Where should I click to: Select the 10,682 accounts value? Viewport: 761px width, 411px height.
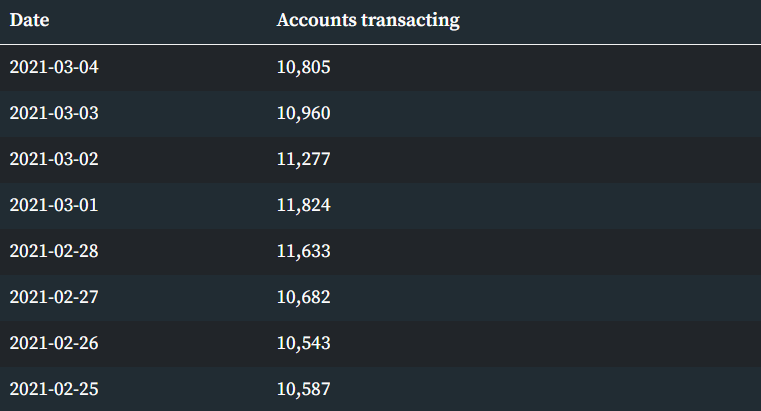tap(303, 297)
